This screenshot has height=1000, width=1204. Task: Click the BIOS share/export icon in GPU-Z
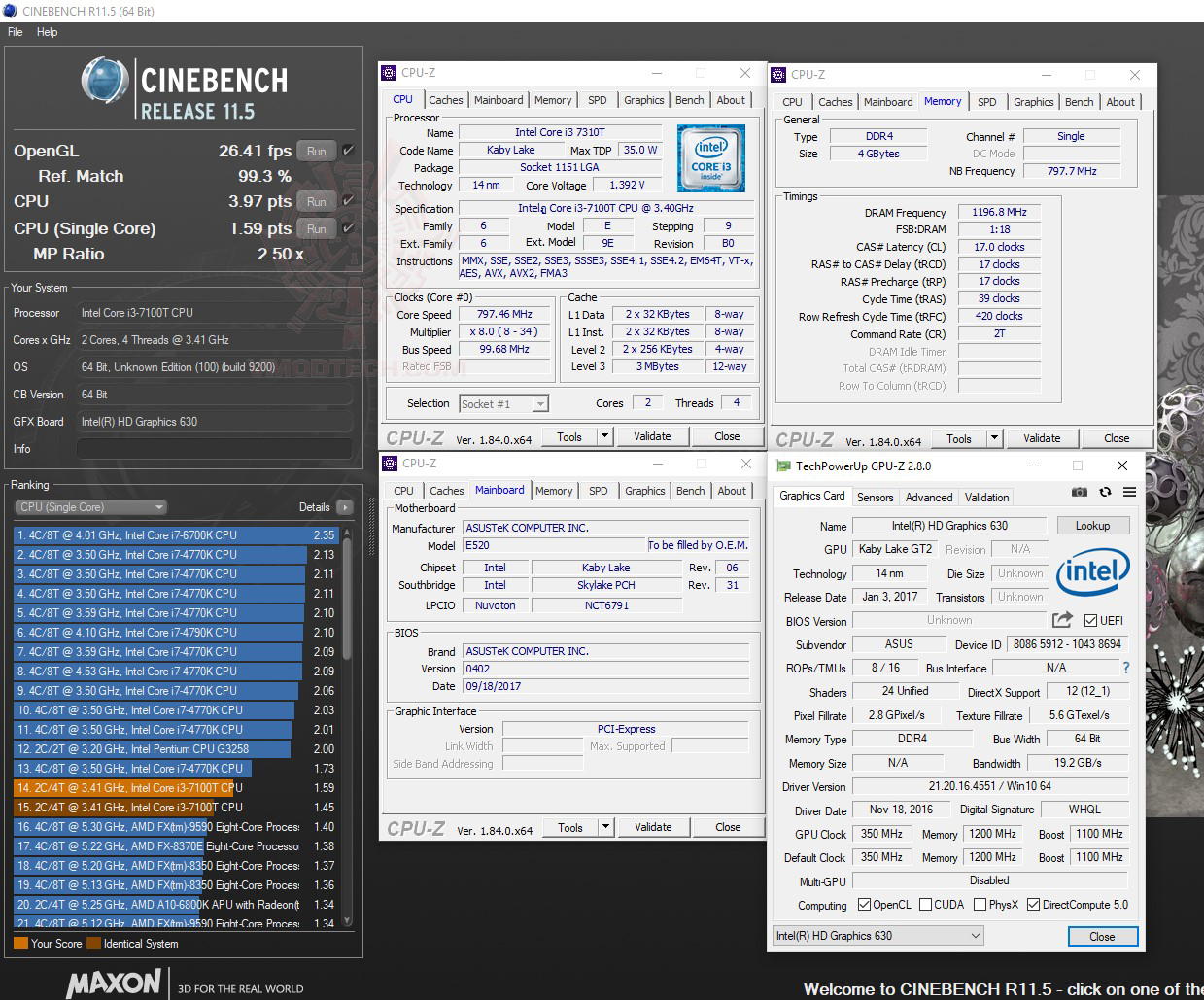tap(1062, 620)
